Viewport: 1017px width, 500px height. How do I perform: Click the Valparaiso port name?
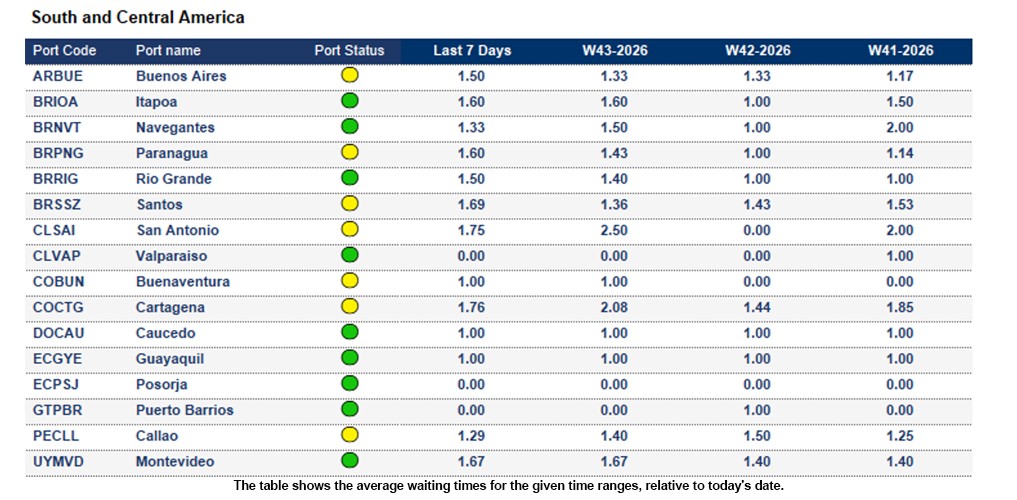coord(171,256)
